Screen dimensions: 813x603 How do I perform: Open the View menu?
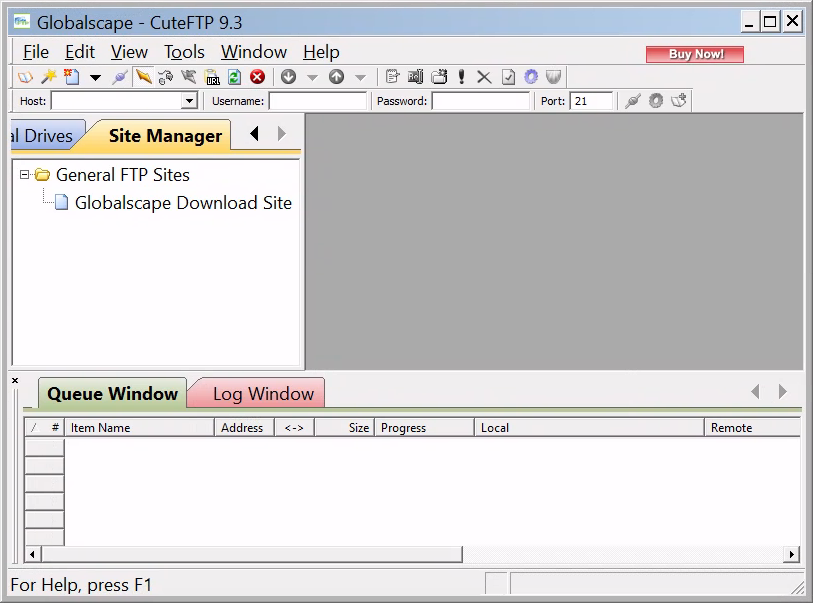[x=129, y=52]
